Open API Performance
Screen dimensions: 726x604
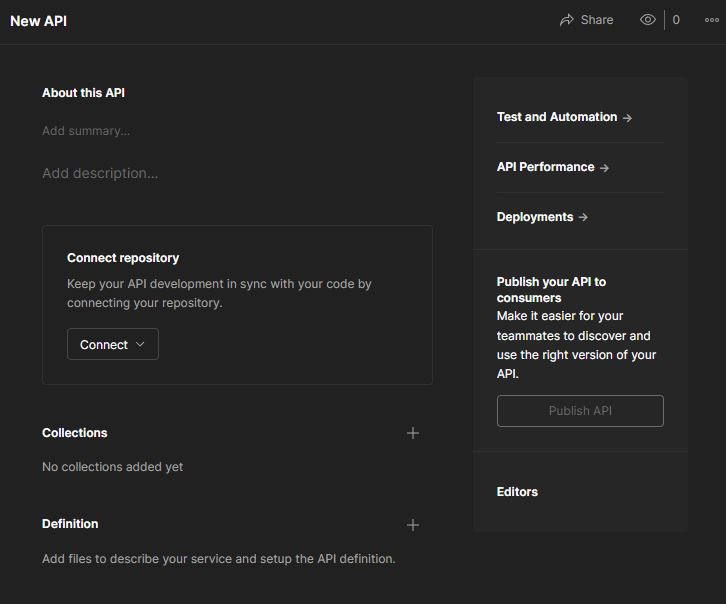(x=552, y=167)
